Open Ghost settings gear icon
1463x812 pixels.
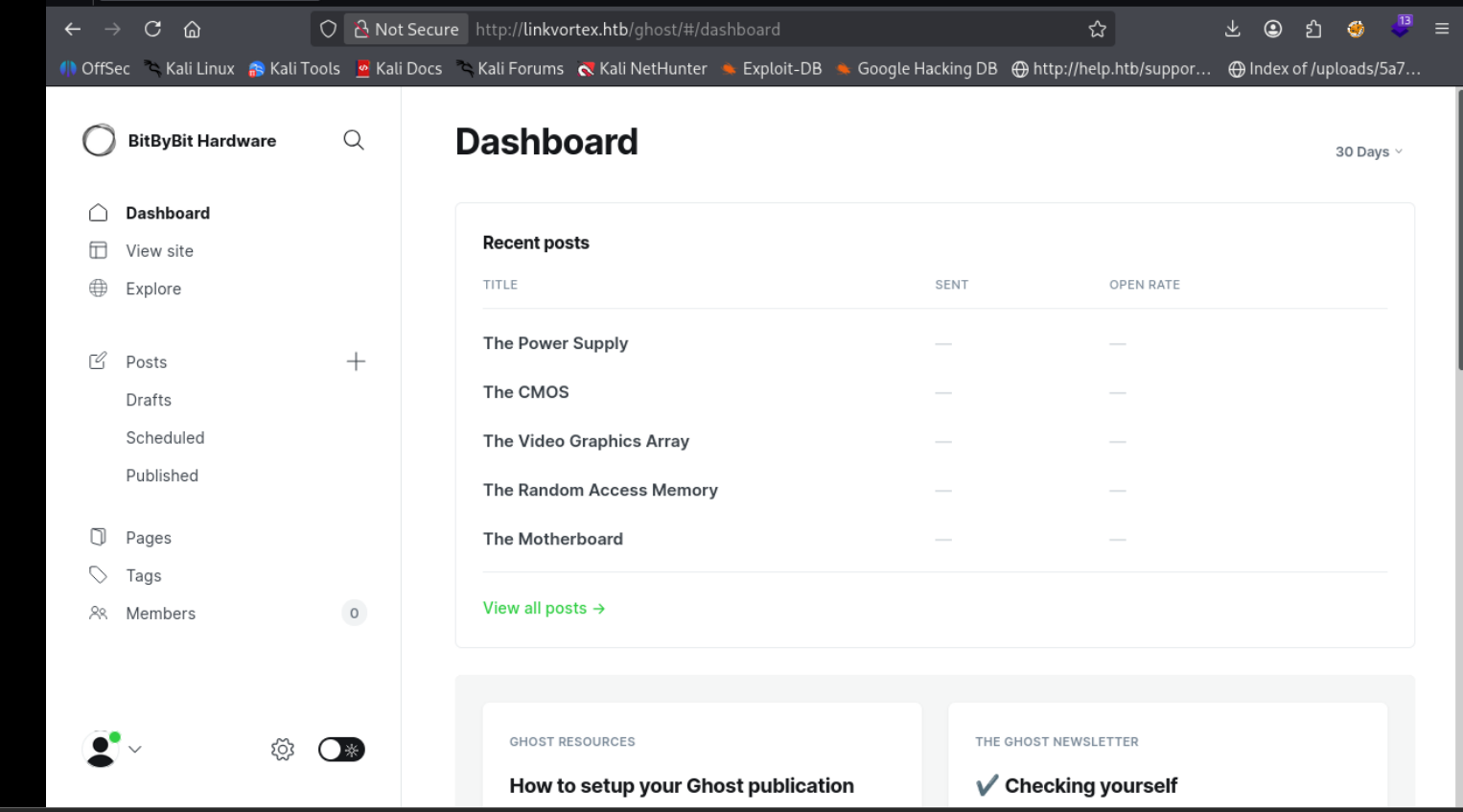click(x=282, y=750)
